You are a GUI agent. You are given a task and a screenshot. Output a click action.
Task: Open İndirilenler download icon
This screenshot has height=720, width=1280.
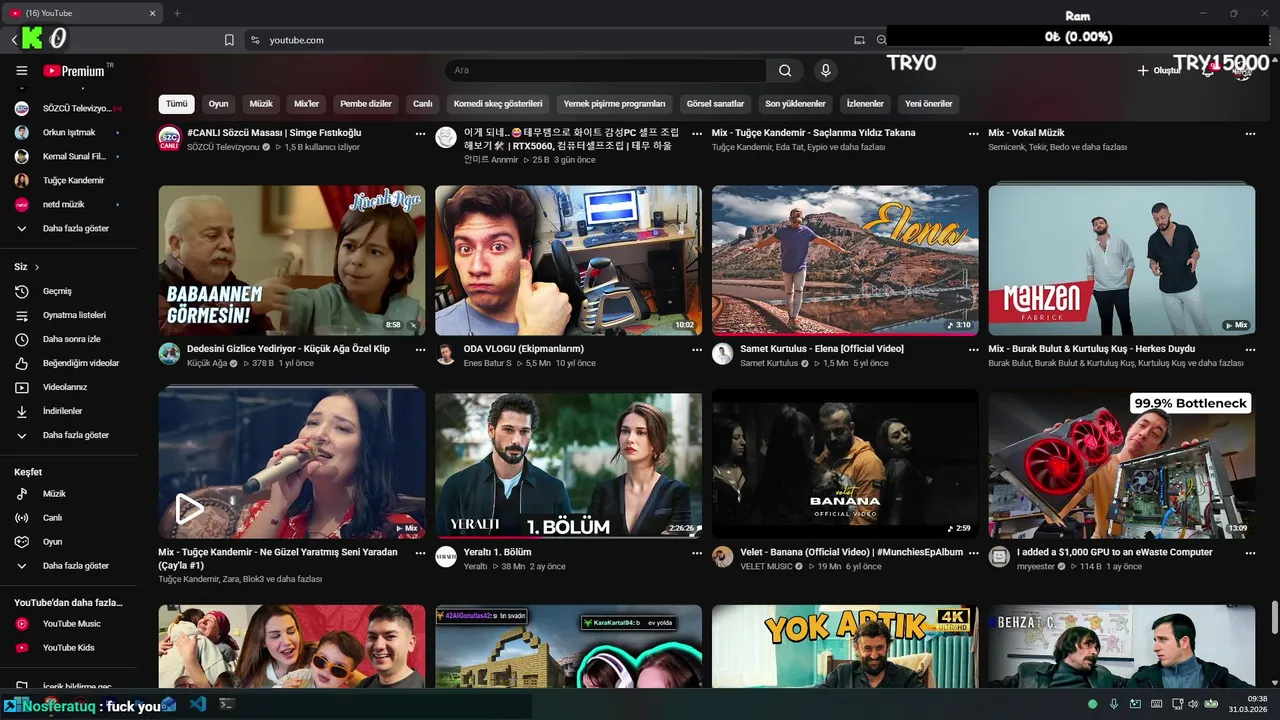pyautogui.click(x=21, y=411)
